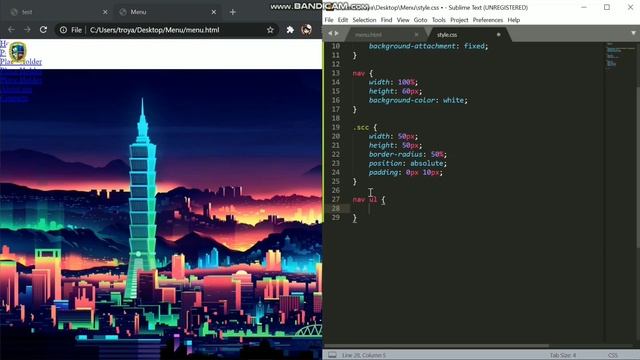Open Sublime Text Tools menu
Viewport: 640px width, 360px height.
[439, 20]
